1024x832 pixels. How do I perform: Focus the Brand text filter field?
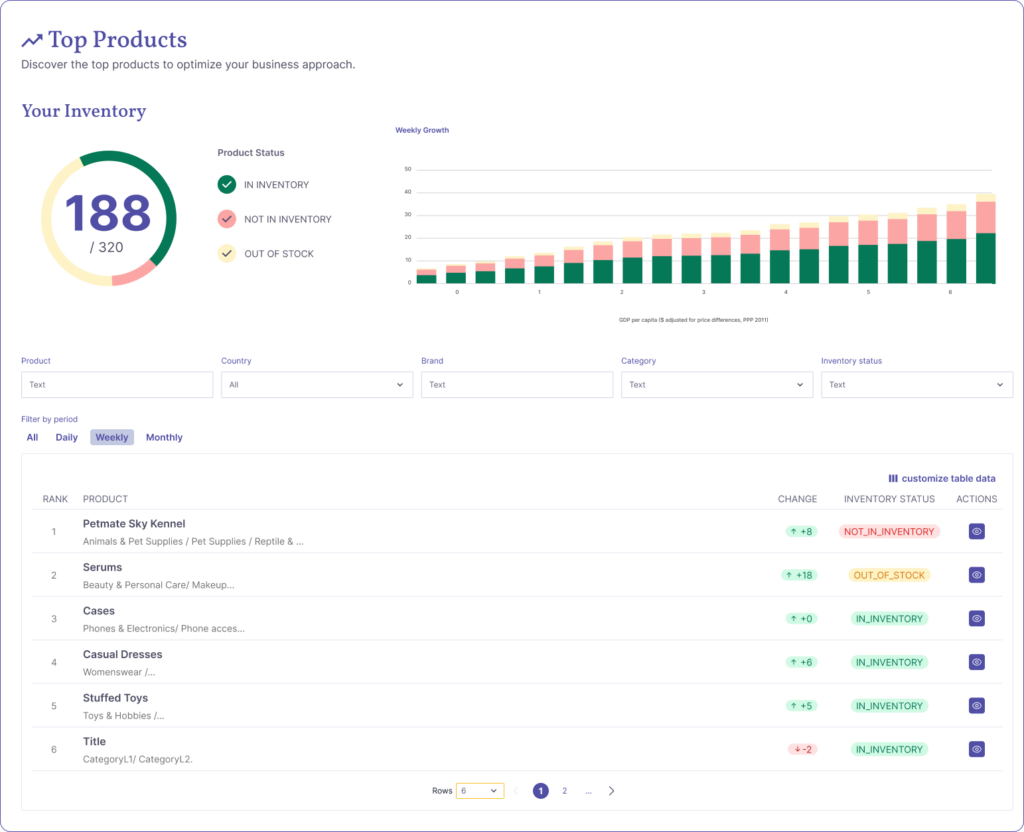[517, 385]
